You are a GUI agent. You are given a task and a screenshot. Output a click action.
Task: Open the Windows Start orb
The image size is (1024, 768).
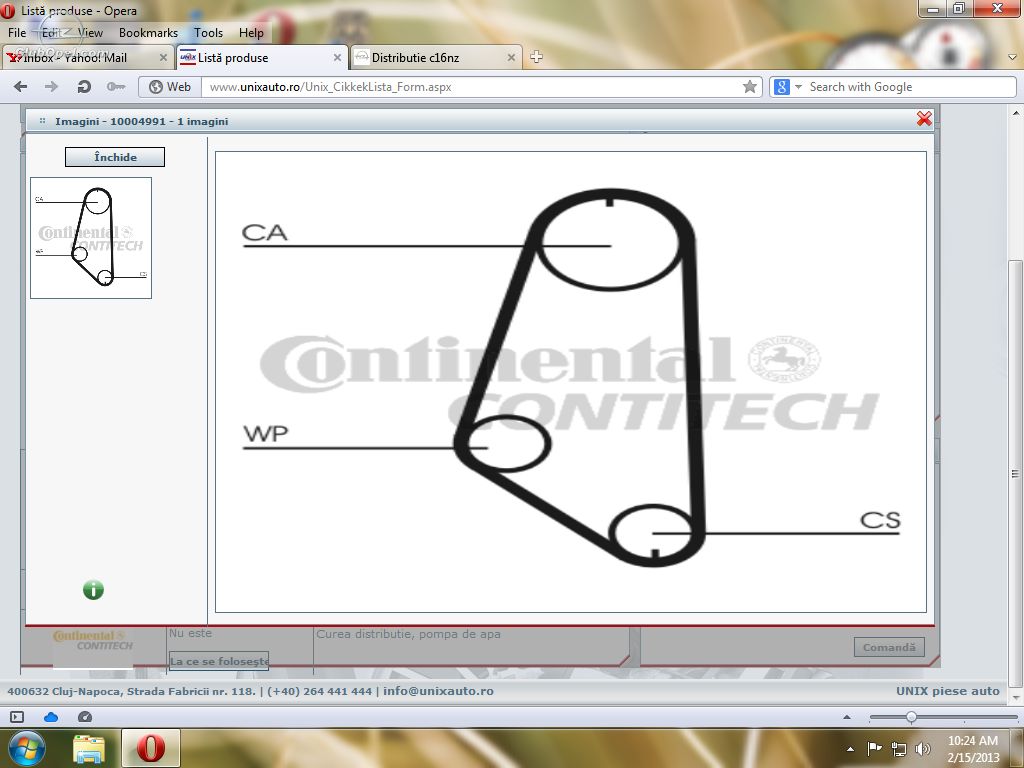click(26, 748)
